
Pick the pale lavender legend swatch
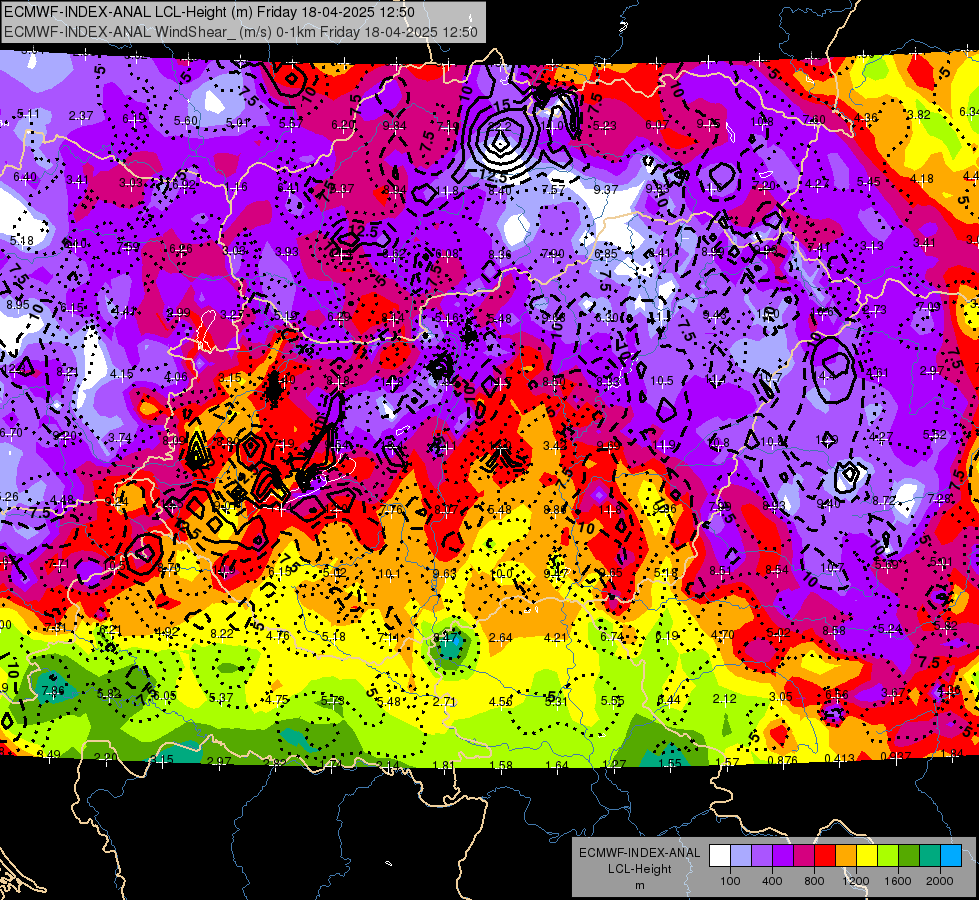740,855
